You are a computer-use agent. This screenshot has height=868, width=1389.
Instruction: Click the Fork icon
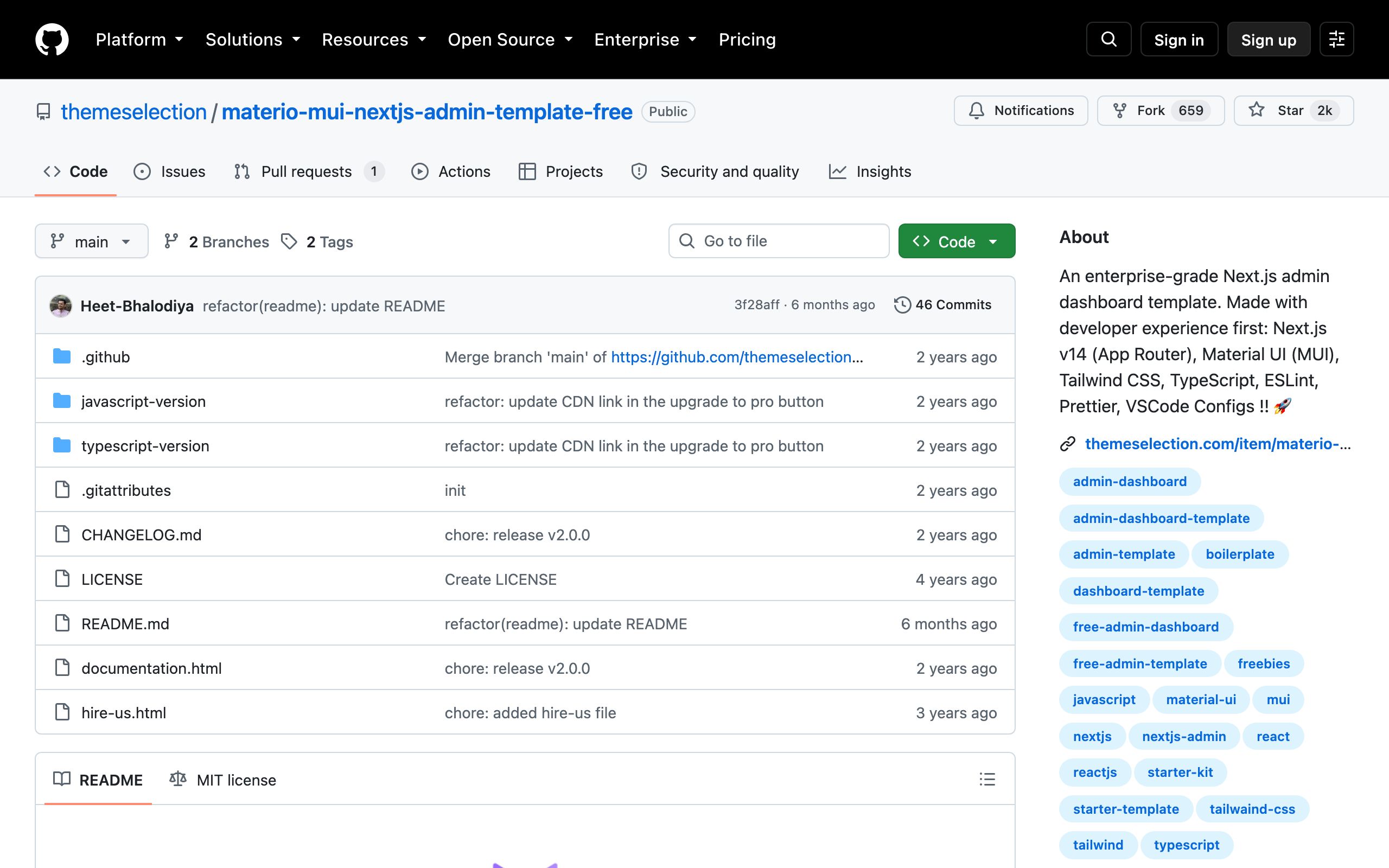click(x=1119, y=110)
